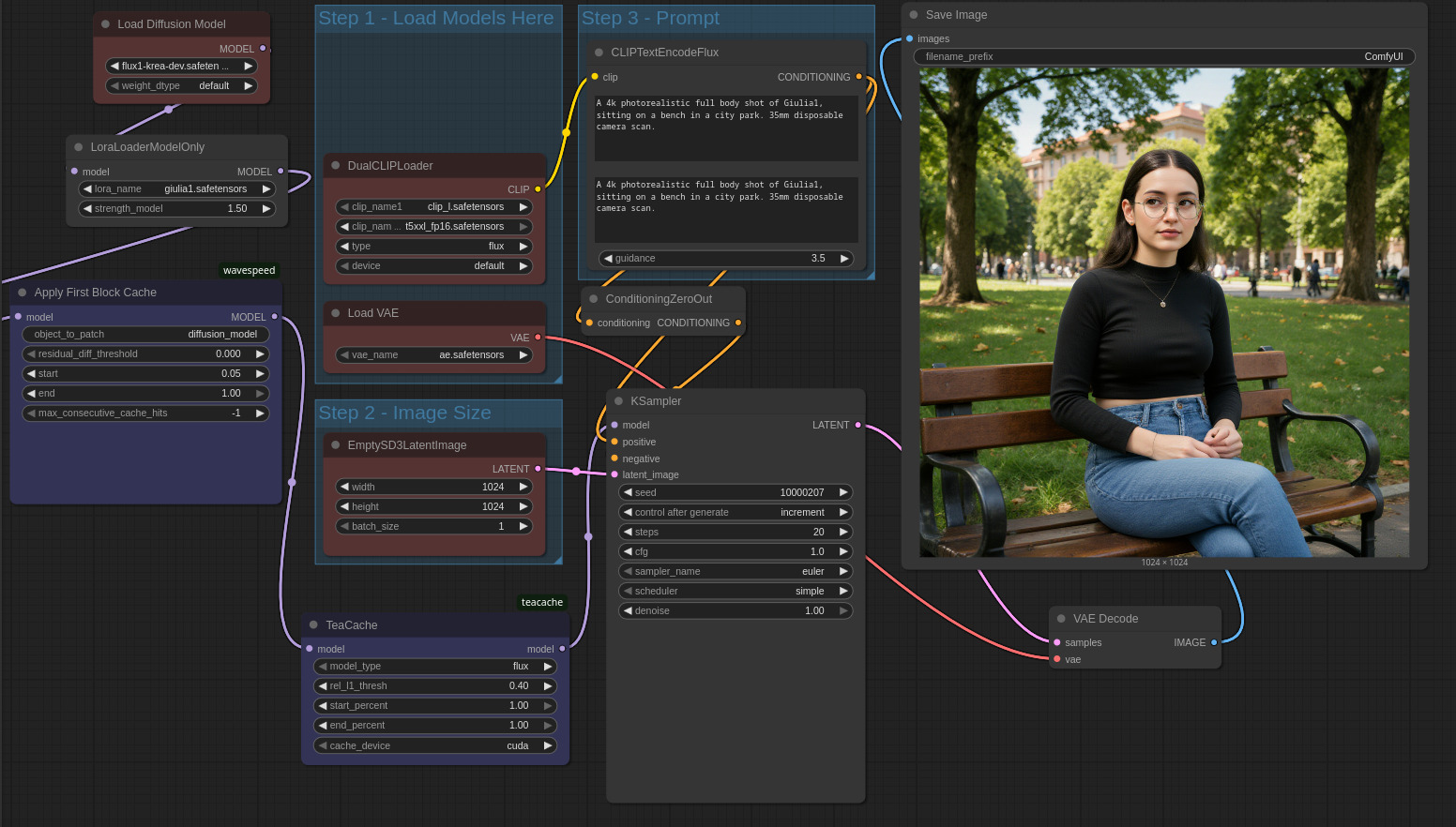Click the wavespeed badge above First Block Cache
Screen dimensions: 1456x827
coord(249,271)
